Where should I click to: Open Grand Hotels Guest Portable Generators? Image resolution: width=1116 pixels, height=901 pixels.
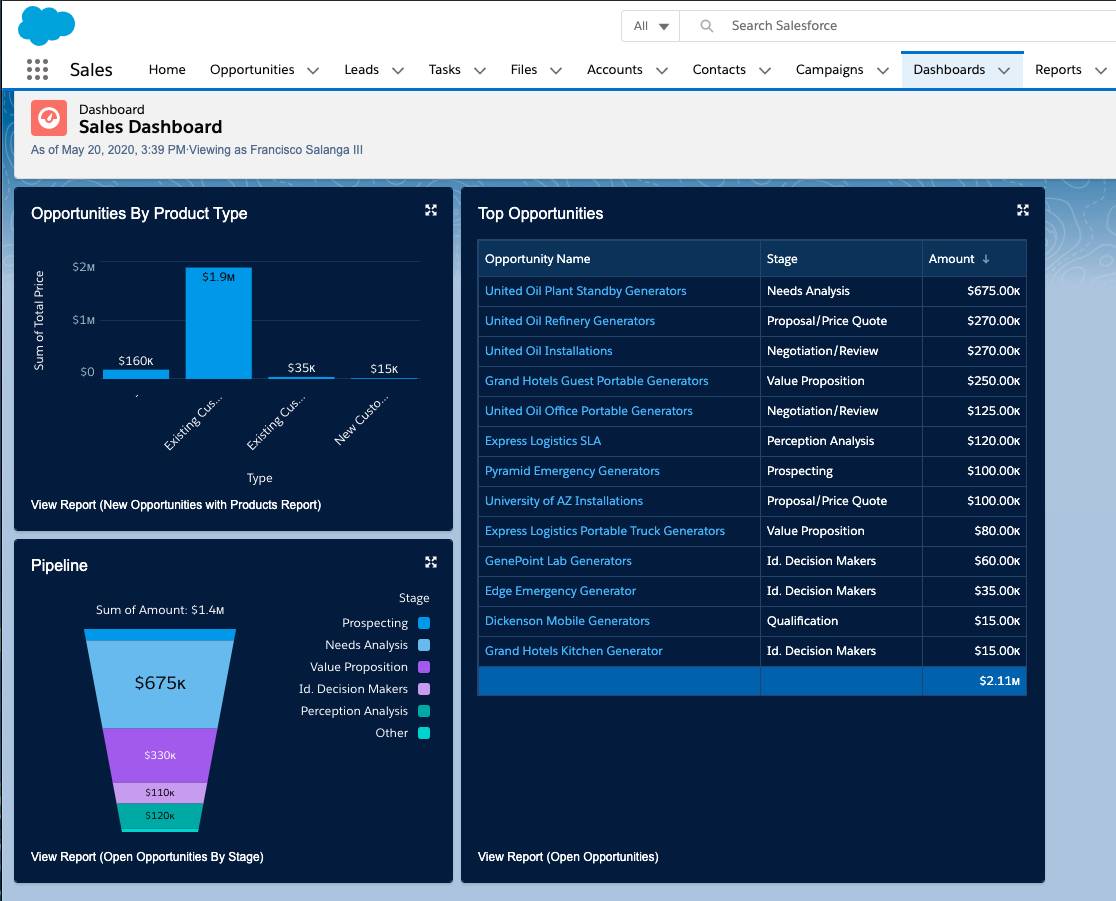(x=596, y=381)
